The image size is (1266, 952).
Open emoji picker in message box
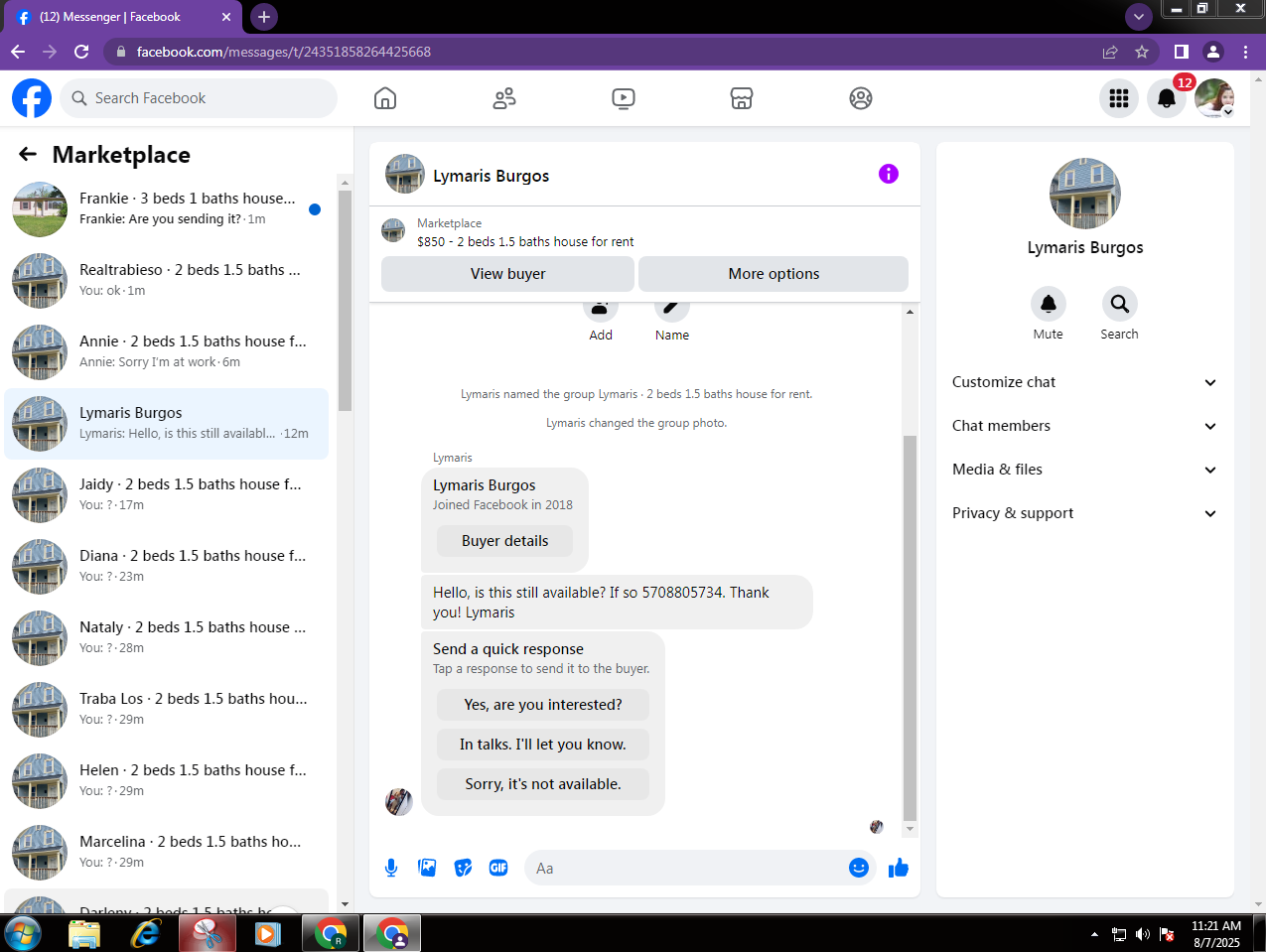click(x=859, y=868)
